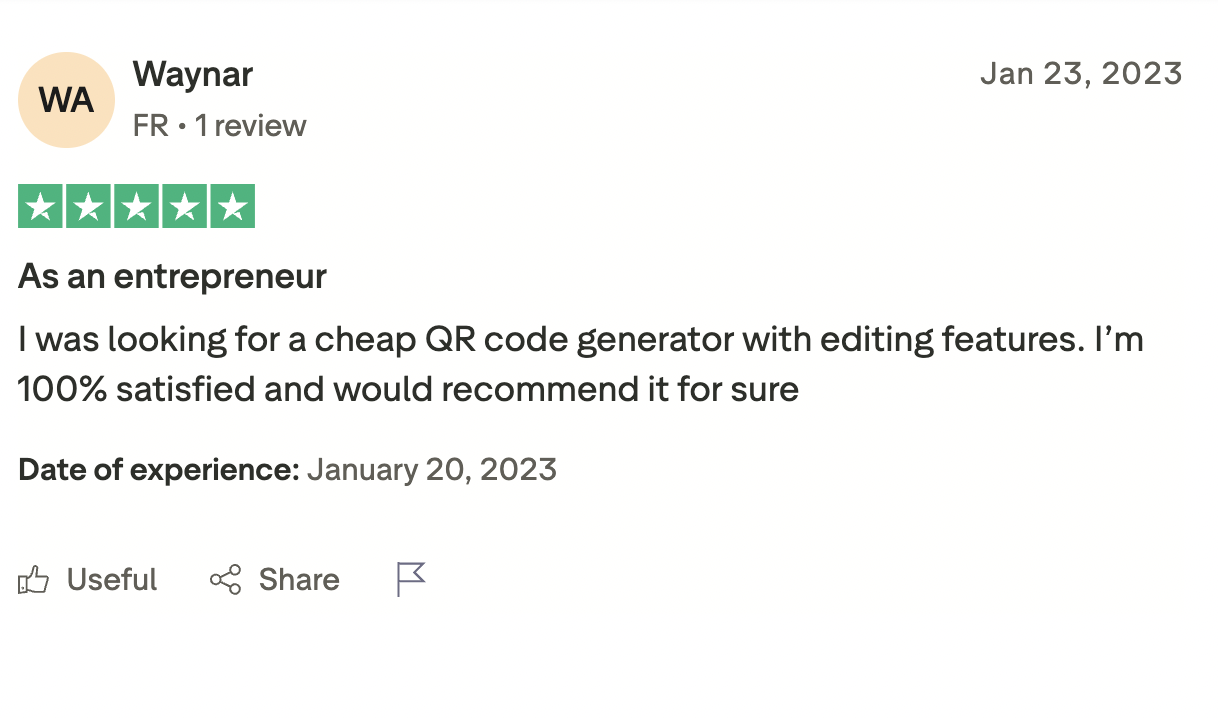Viewport: 1218px width, 718px height.
Task: Click the thumbs-up icon beside Useful
Action: click(x=33, y=580)
